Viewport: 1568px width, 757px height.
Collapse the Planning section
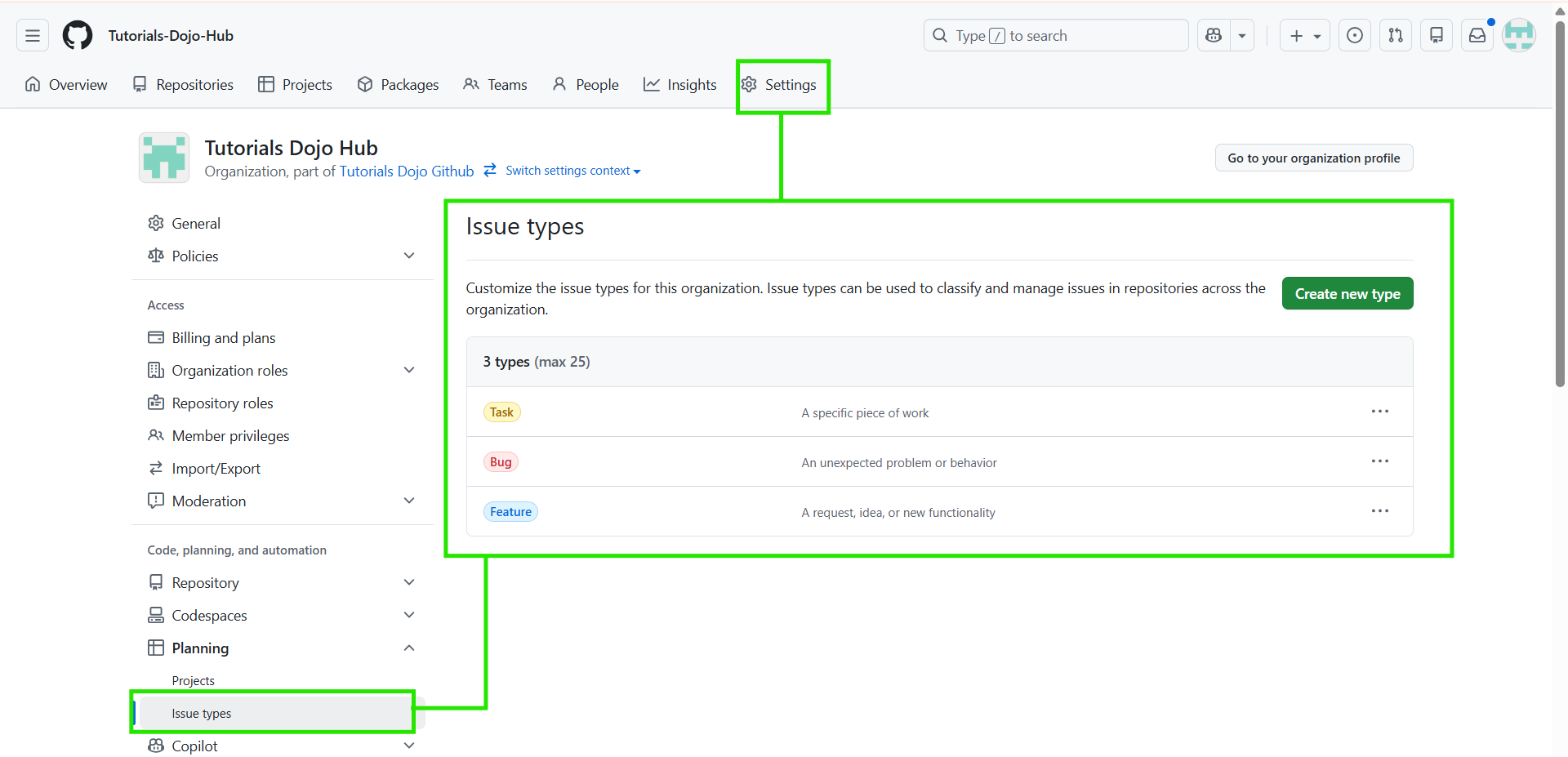[x=409, y=648]
